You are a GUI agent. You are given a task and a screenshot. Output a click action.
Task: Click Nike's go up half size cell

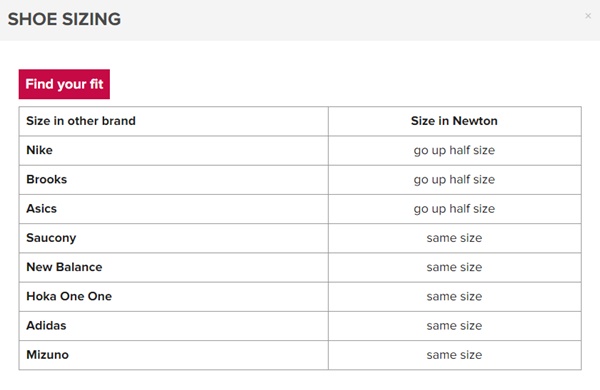click(x=455, y=150)
